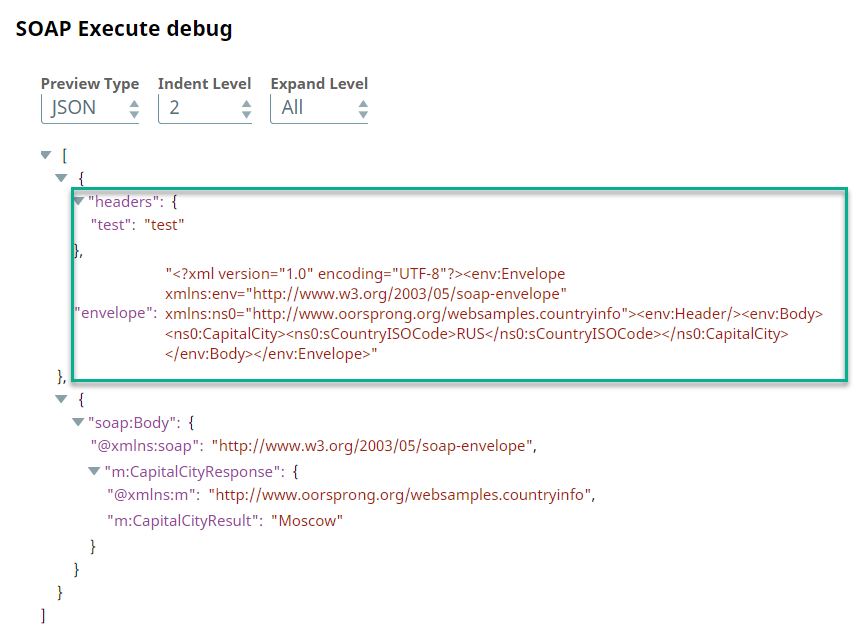
Task: Click the SOAP Execute debug title
Action: (x=124, y=29)
